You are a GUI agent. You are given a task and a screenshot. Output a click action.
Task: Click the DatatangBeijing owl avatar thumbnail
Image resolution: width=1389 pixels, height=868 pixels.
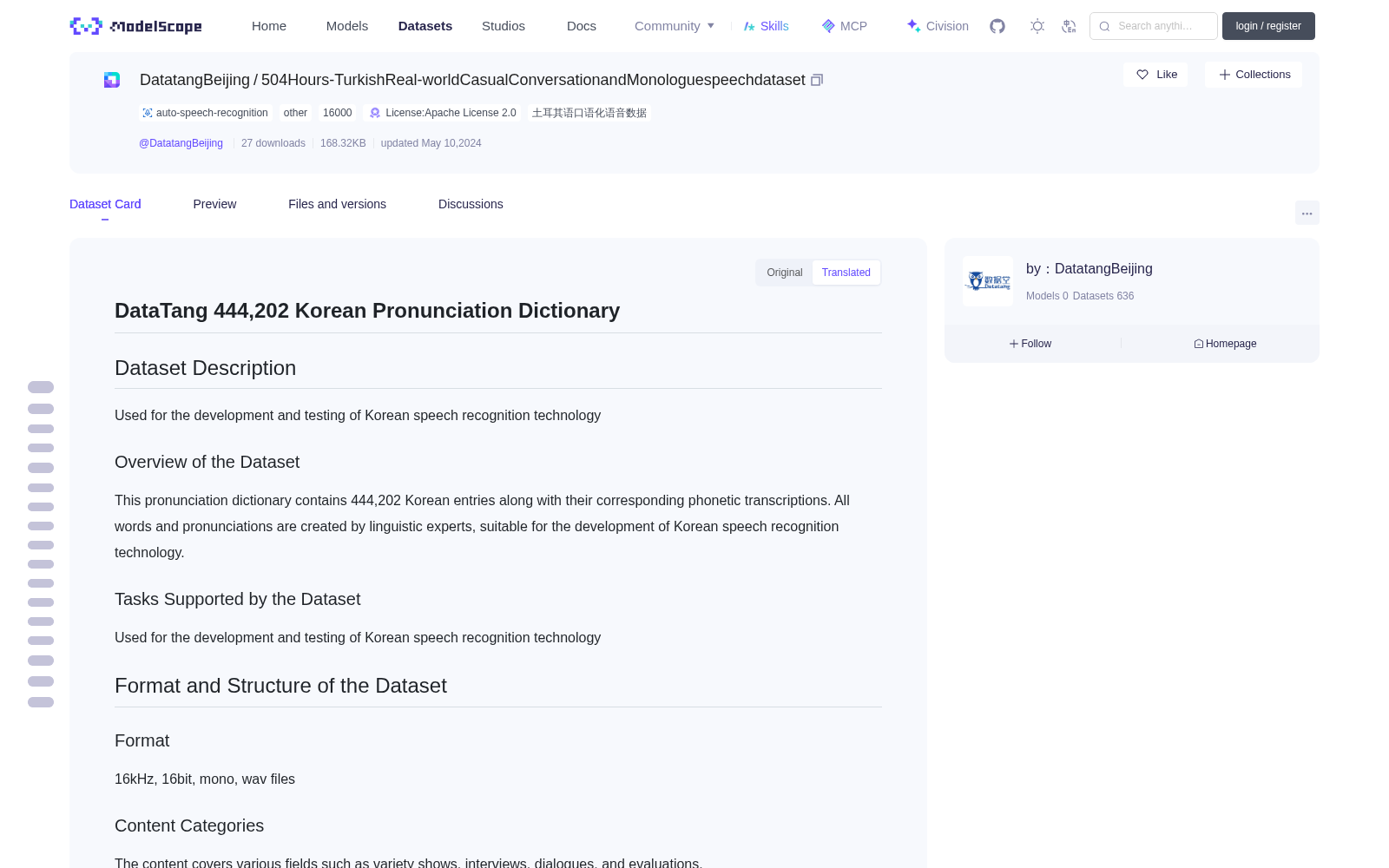coord(988,281)
